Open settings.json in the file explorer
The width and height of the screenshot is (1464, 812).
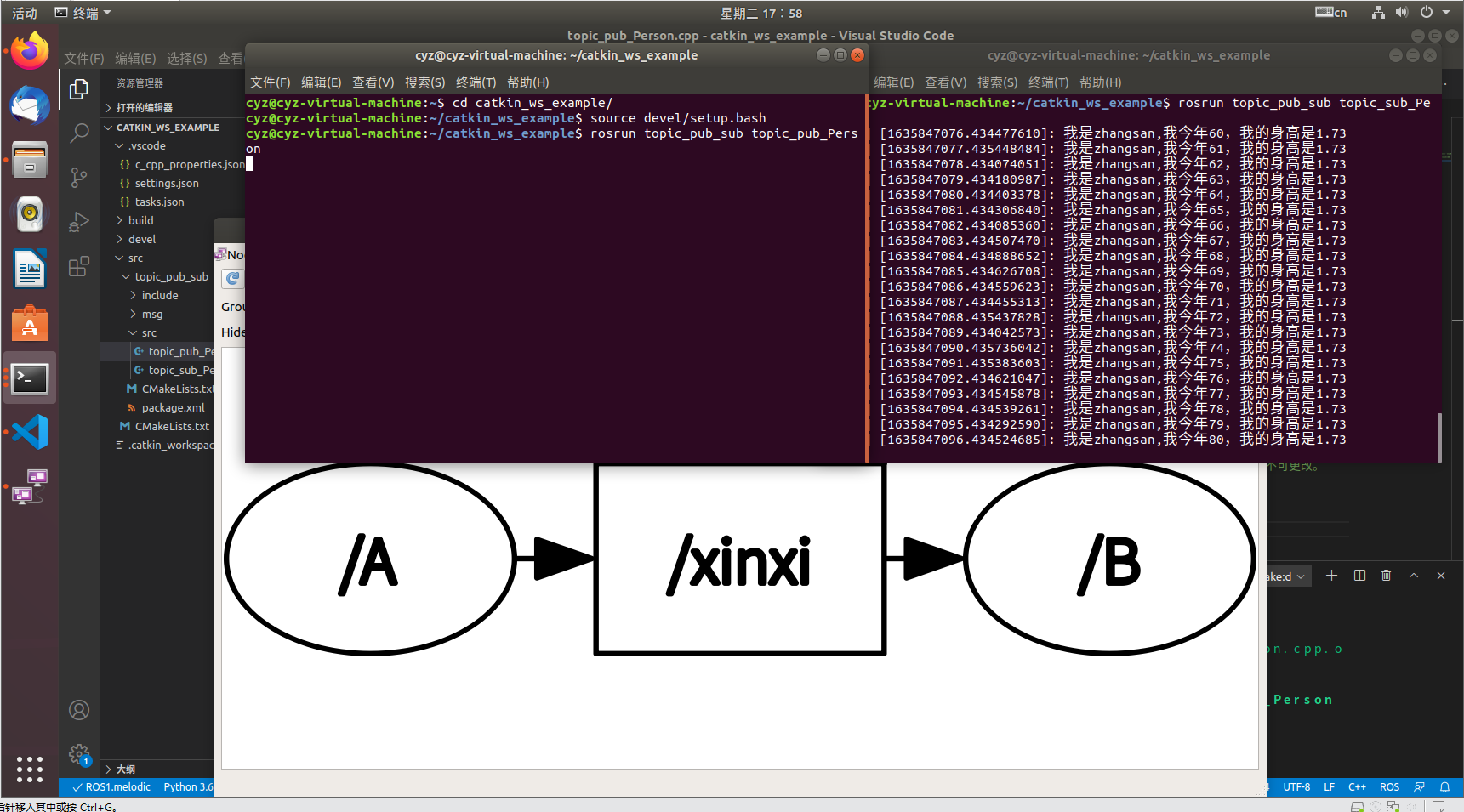point(167,183)
